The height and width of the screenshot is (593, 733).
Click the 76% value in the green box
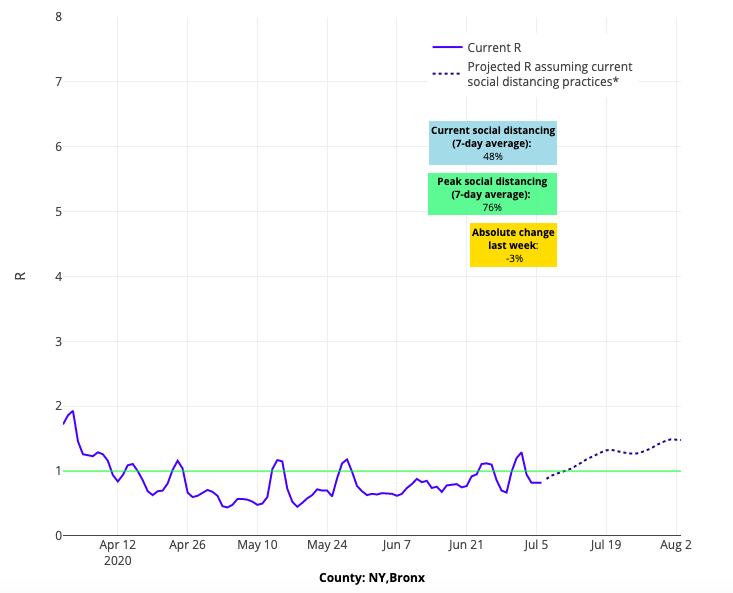click(492, 208)
